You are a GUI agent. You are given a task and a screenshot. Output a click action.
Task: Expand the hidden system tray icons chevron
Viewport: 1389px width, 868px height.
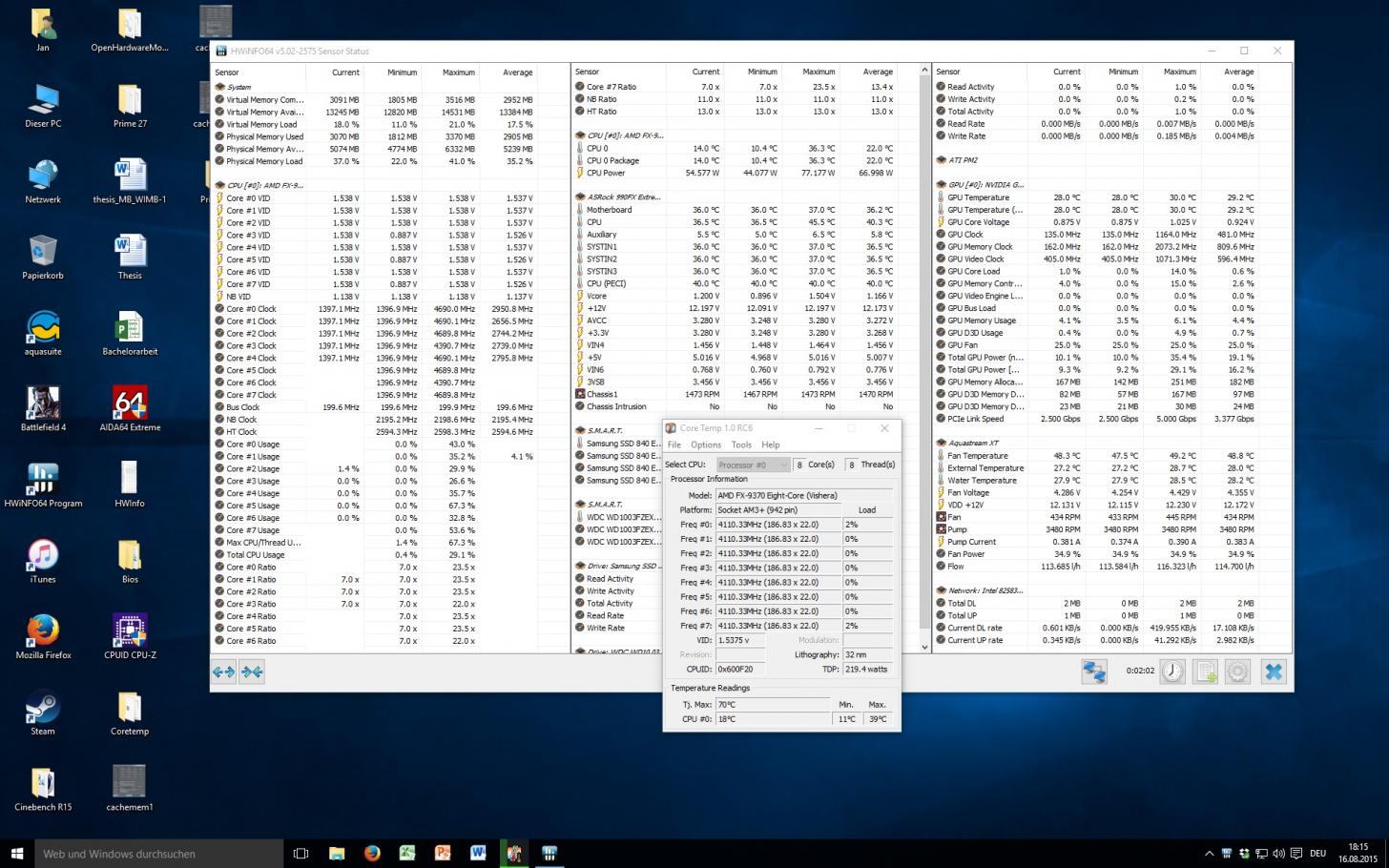[1209, 854]
